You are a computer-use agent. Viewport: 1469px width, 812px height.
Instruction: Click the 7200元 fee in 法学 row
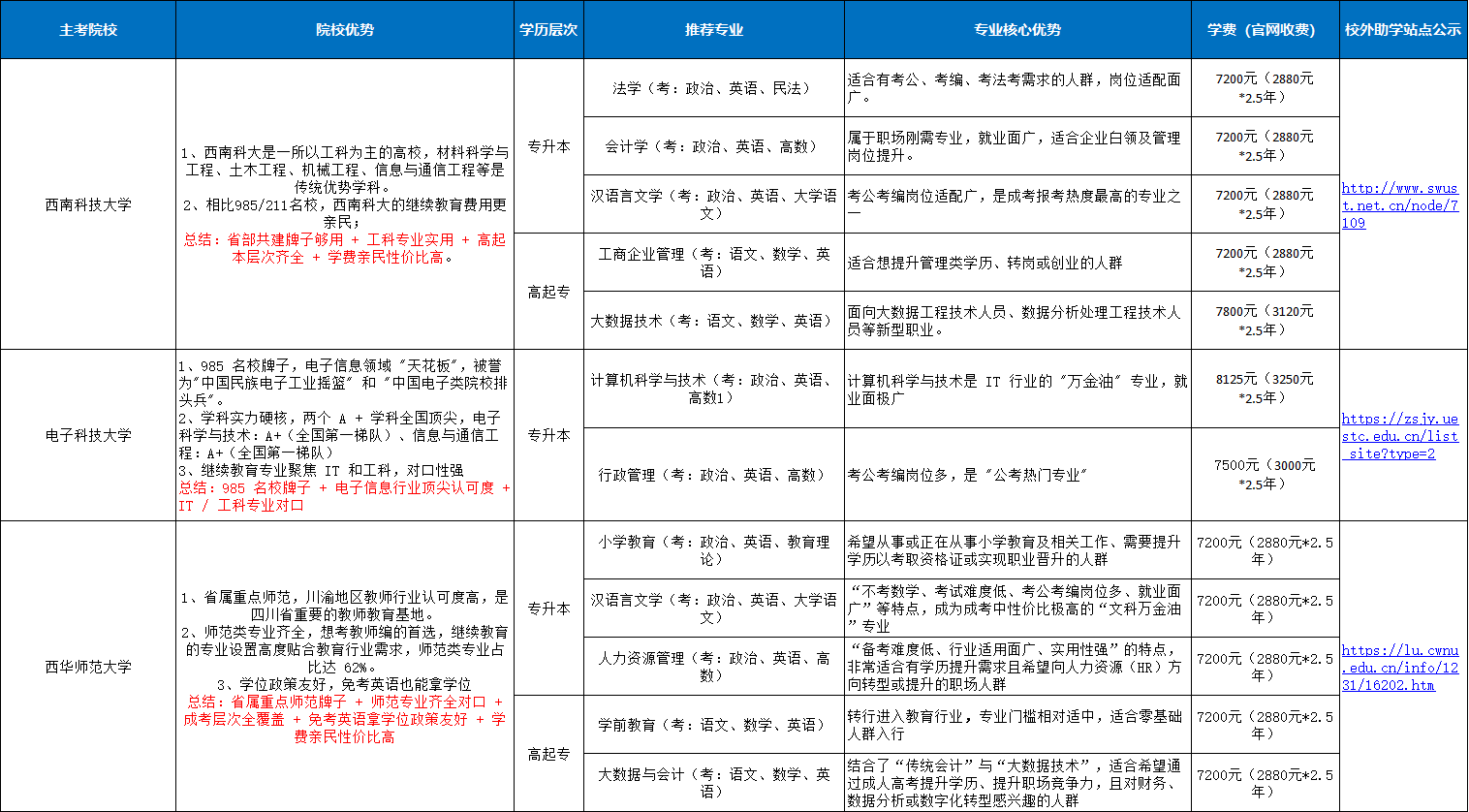(x=1265, y=88)
